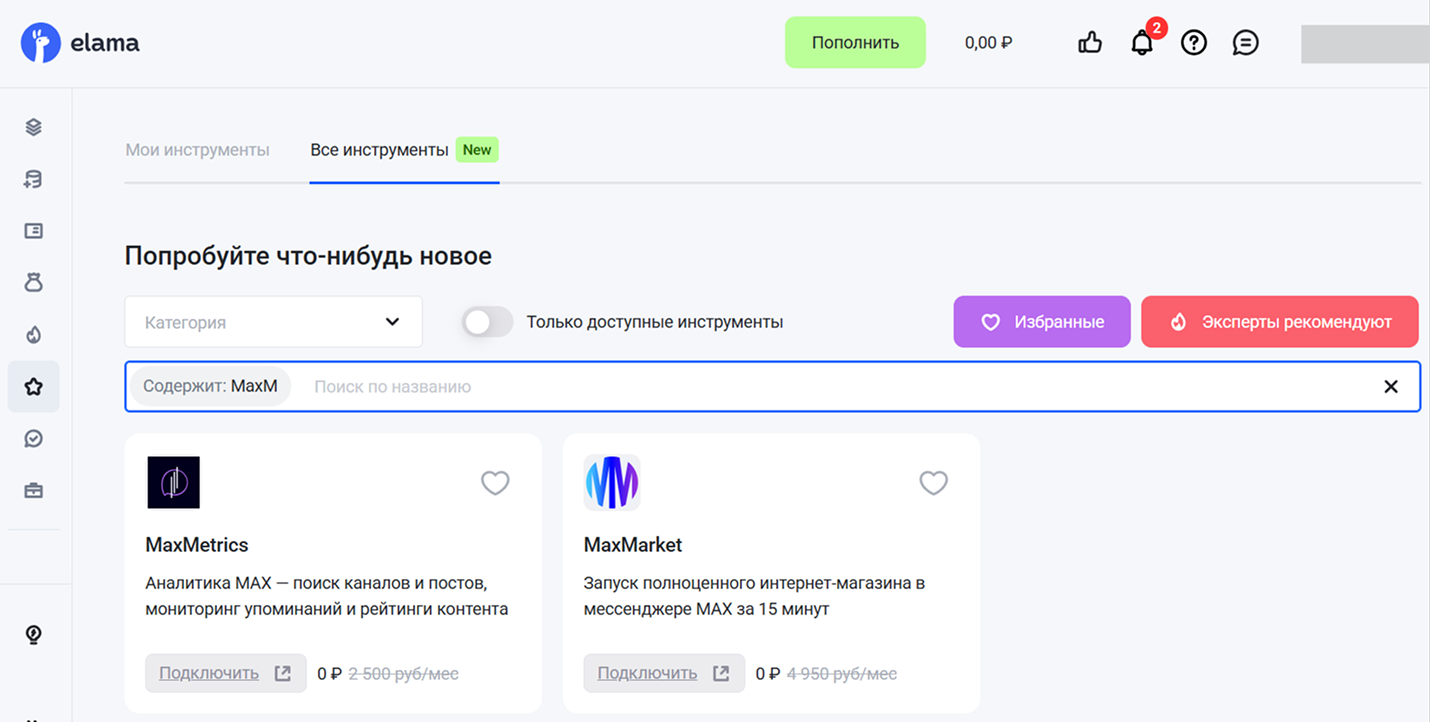
Task: Click the MaxMarket logo thumbnail
Action: pos(612,482)
